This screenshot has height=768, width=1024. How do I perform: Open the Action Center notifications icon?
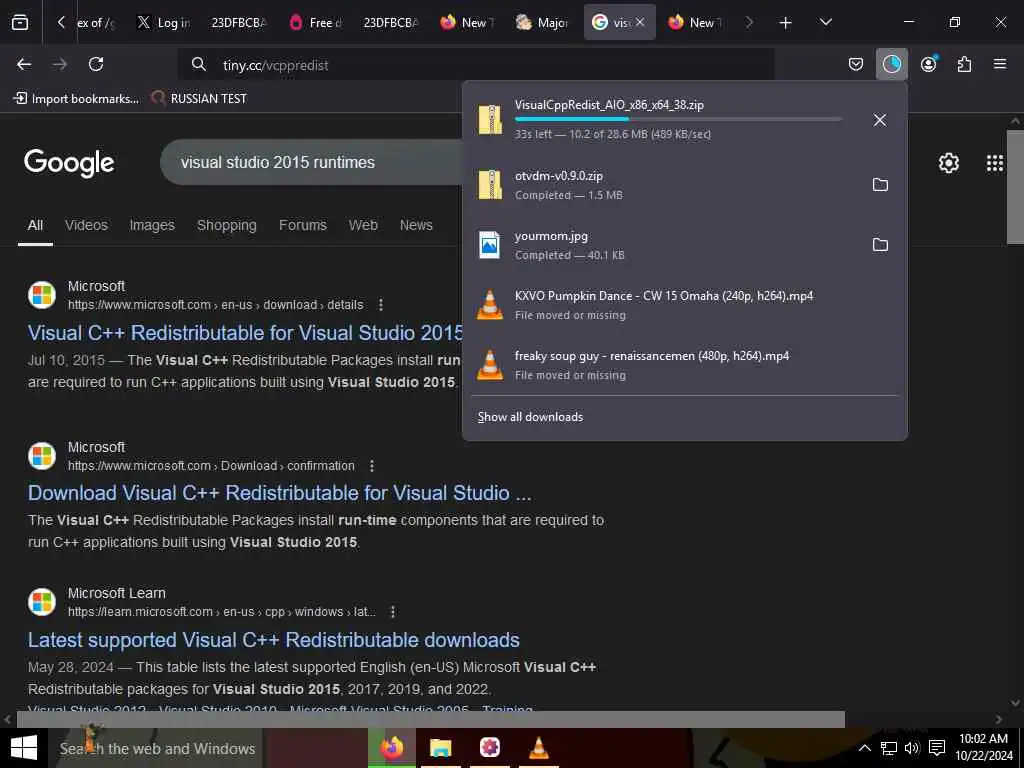937,748
